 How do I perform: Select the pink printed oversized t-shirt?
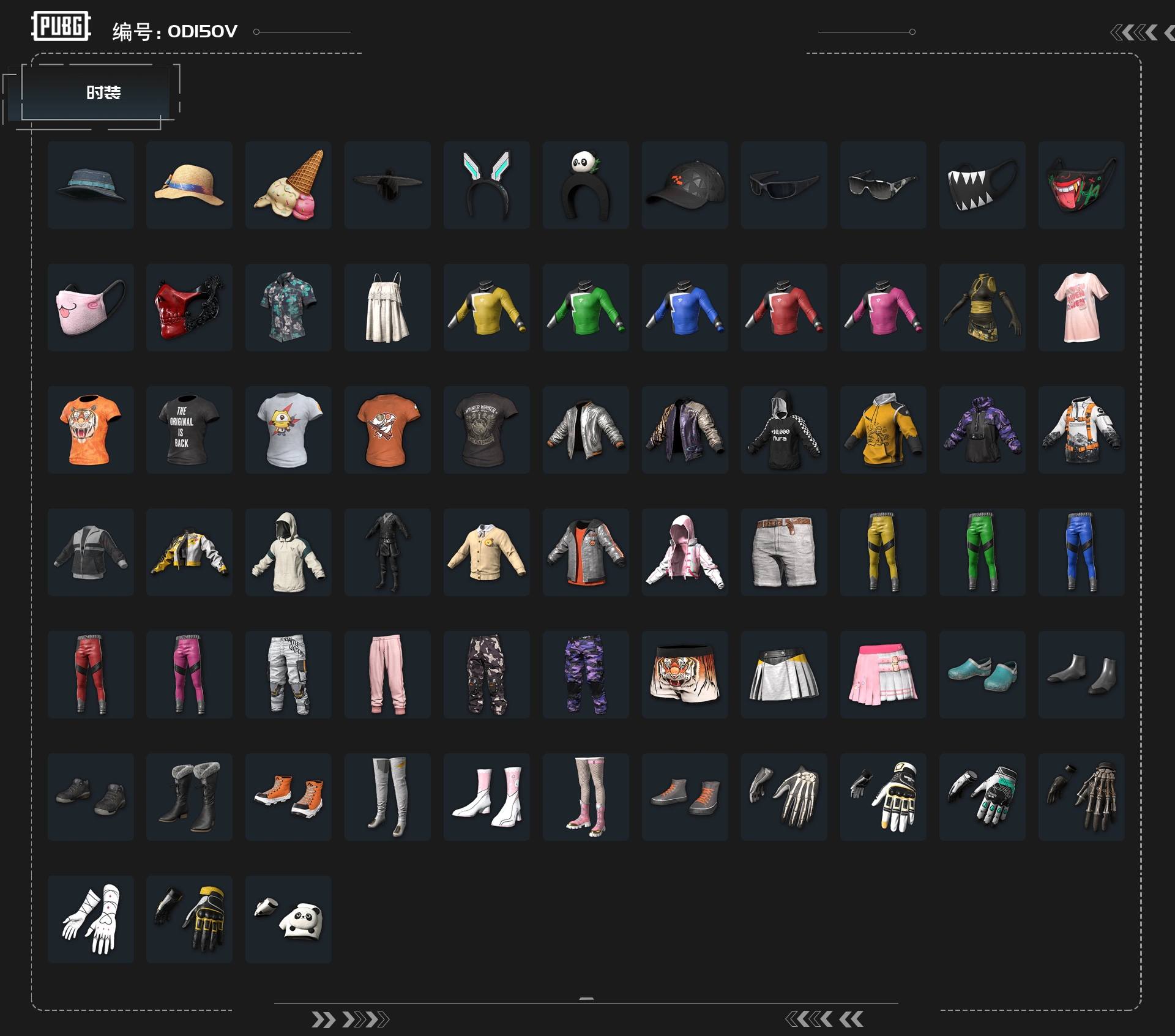pos(1081,307)
